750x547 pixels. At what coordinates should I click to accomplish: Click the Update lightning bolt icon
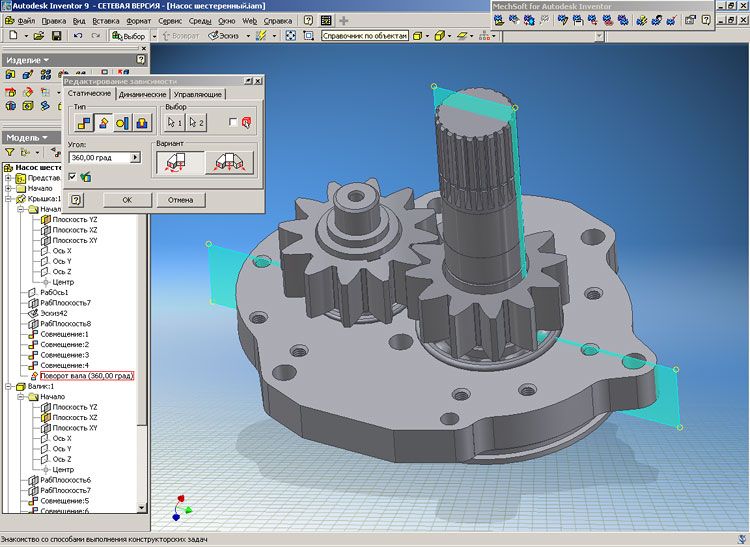click(261, 36)
